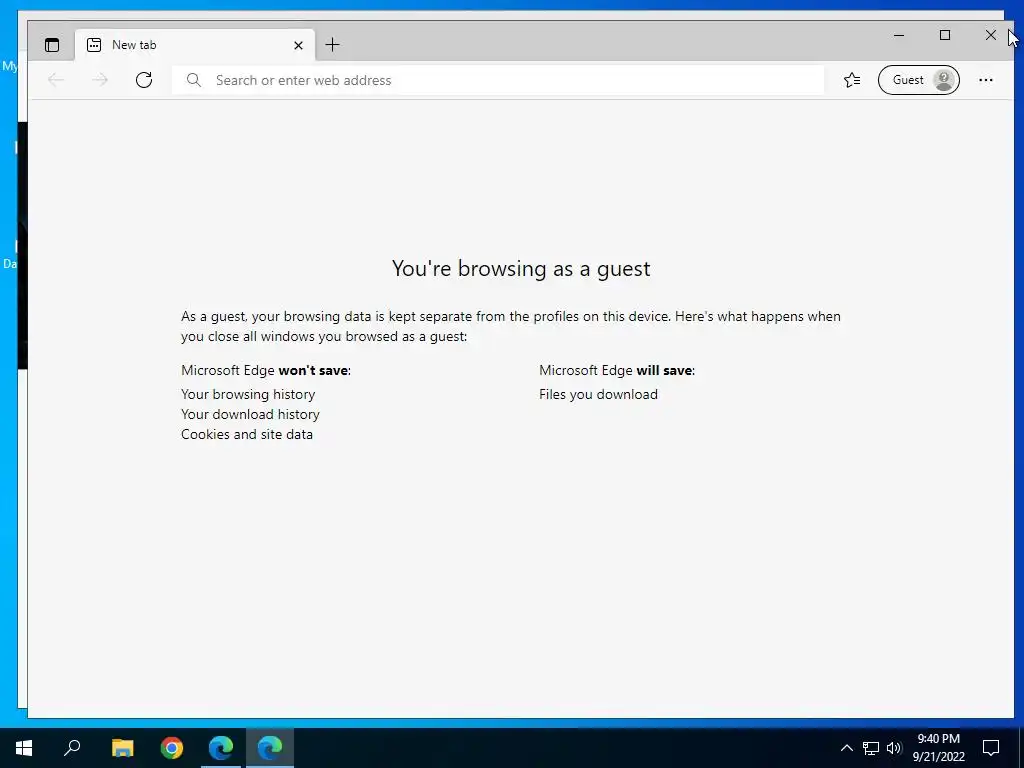
Task: Click the Forward navigation arrow
Action: pyautogui.click(x=100, y=80)
